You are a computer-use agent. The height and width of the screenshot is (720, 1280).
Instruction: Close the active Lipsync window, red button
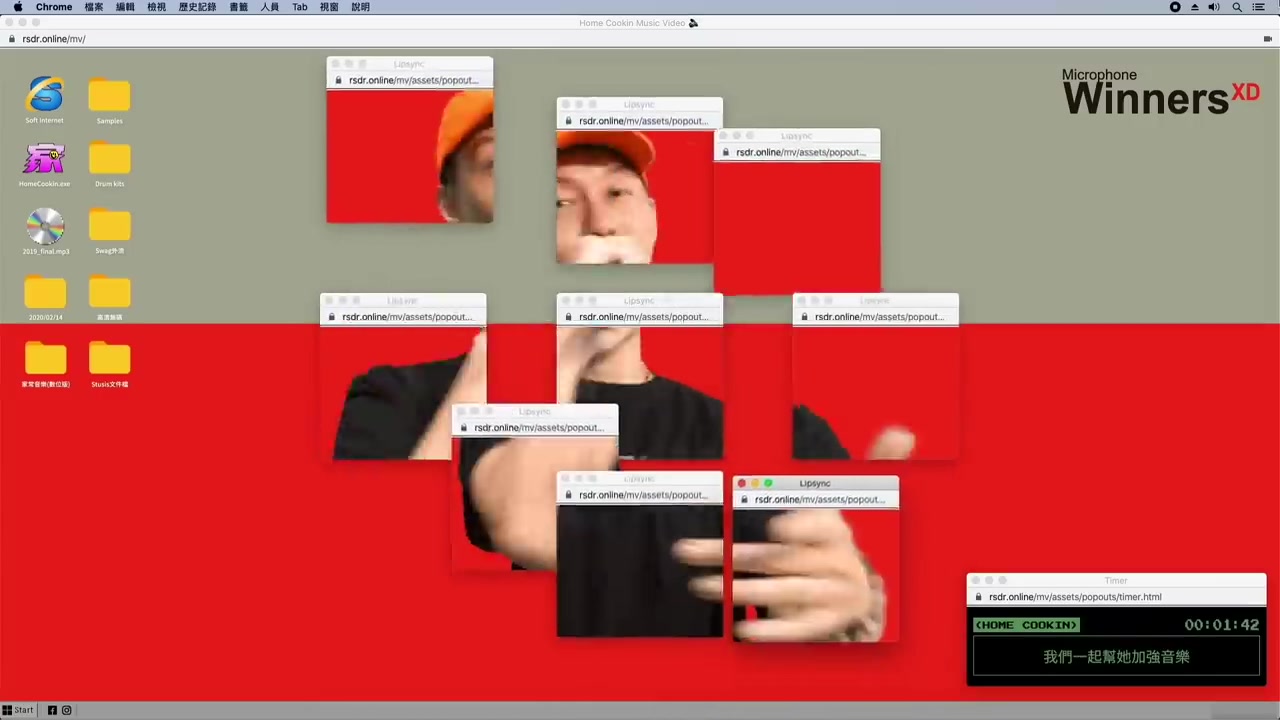click(x=742, y=483)
